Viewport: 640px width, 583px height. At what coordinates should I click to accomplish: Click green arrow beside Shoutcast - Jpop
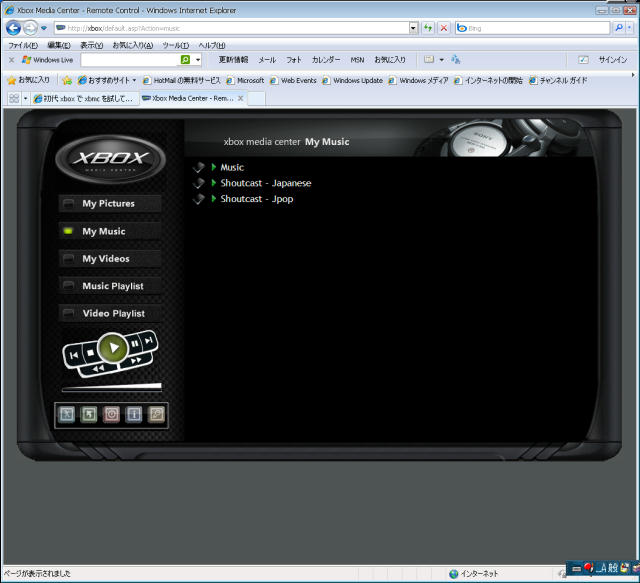[213, 198]
